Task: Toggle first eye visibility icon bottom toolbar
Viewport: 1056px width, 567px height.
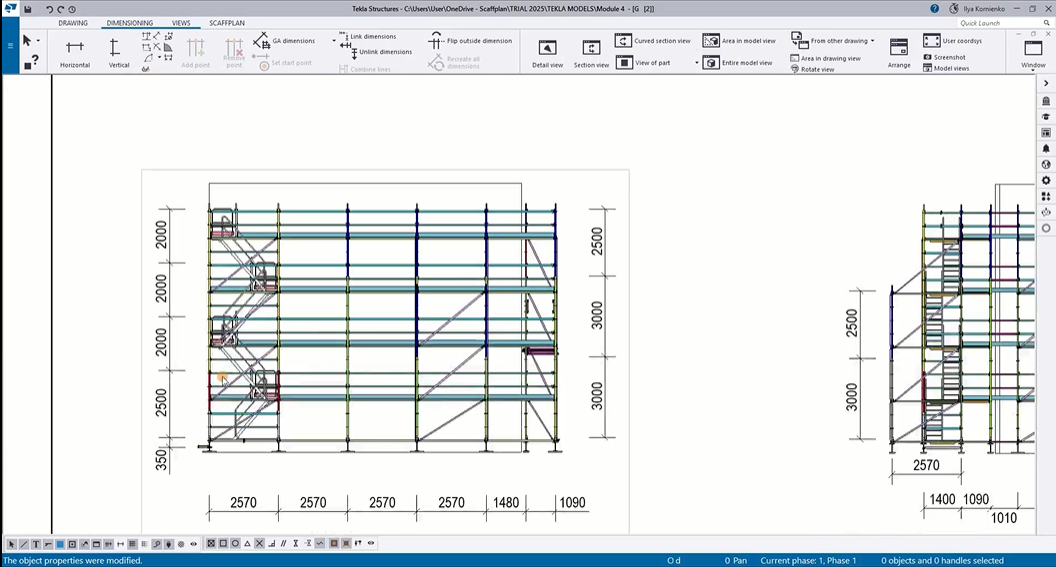Action: coord(193,544)
